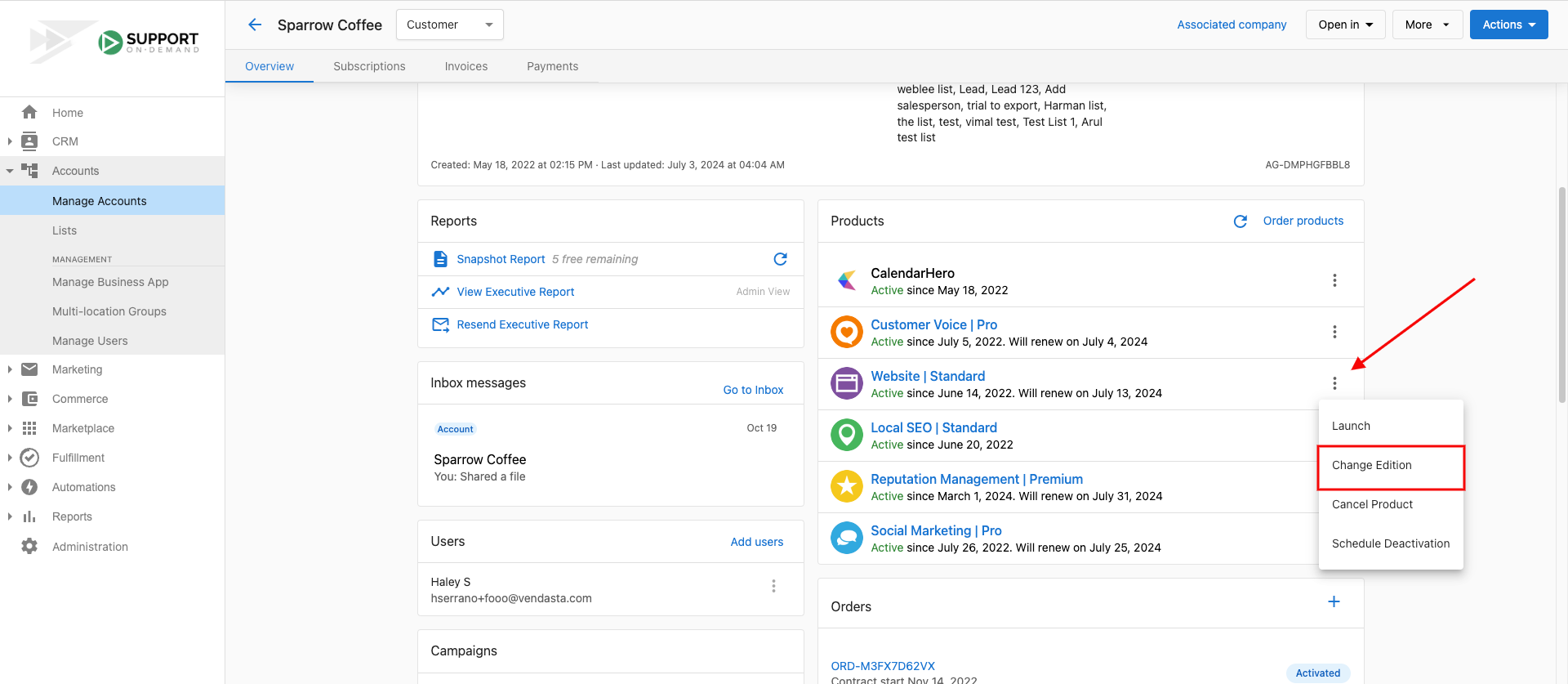Click the Add users link

[757, 542]
